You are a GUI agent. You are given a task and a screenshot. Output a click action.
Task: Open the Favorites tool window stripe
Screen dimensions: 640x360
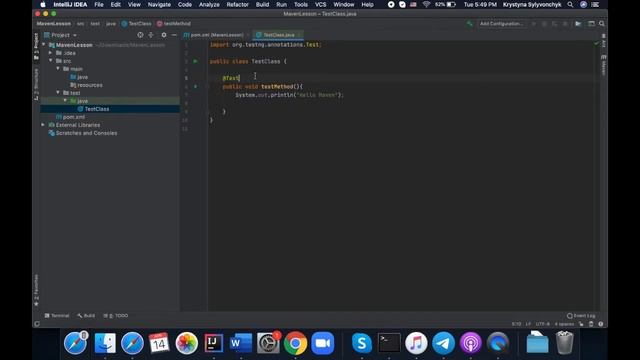pos(36,291)
